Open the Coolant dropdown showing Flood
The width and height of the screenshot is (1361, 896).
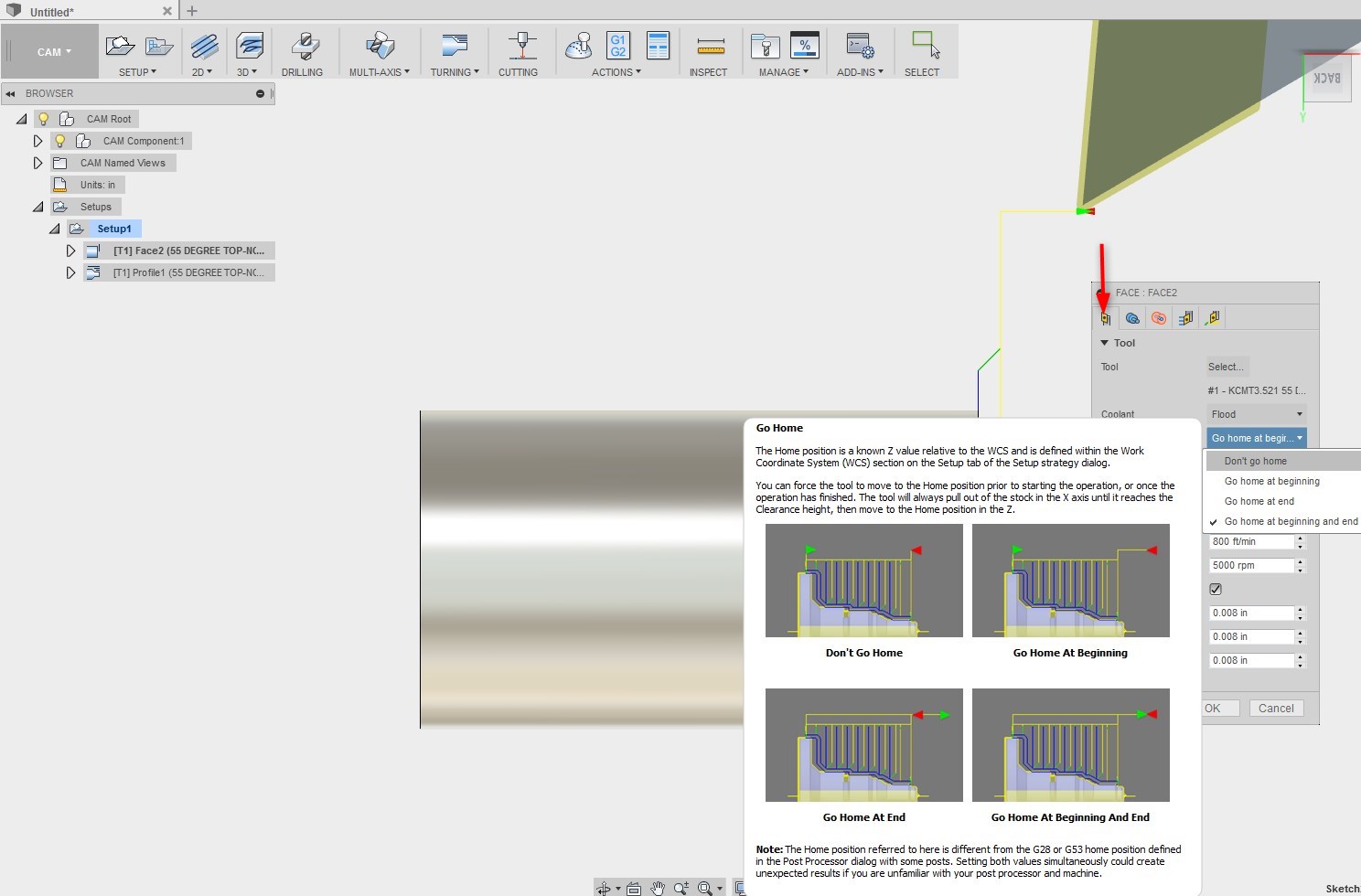tap(1256, 414)
